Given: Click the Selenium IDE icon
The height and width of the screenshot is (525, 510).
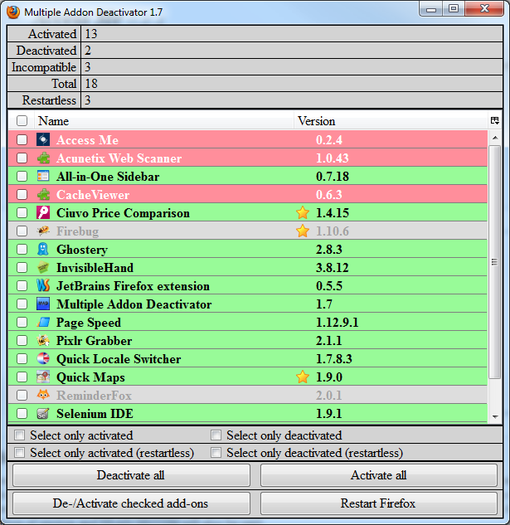Looking at the screenshot, I should [43, 414].
